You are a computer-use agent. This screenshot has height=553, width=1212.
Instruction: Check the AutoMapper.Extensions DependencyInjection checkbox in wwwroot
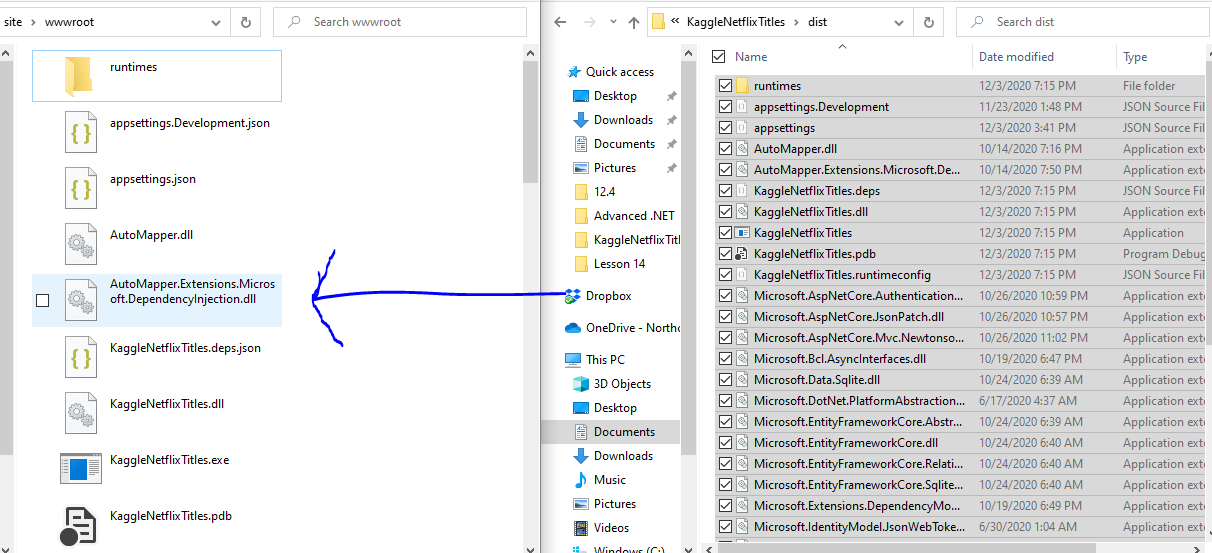(42, 300)
